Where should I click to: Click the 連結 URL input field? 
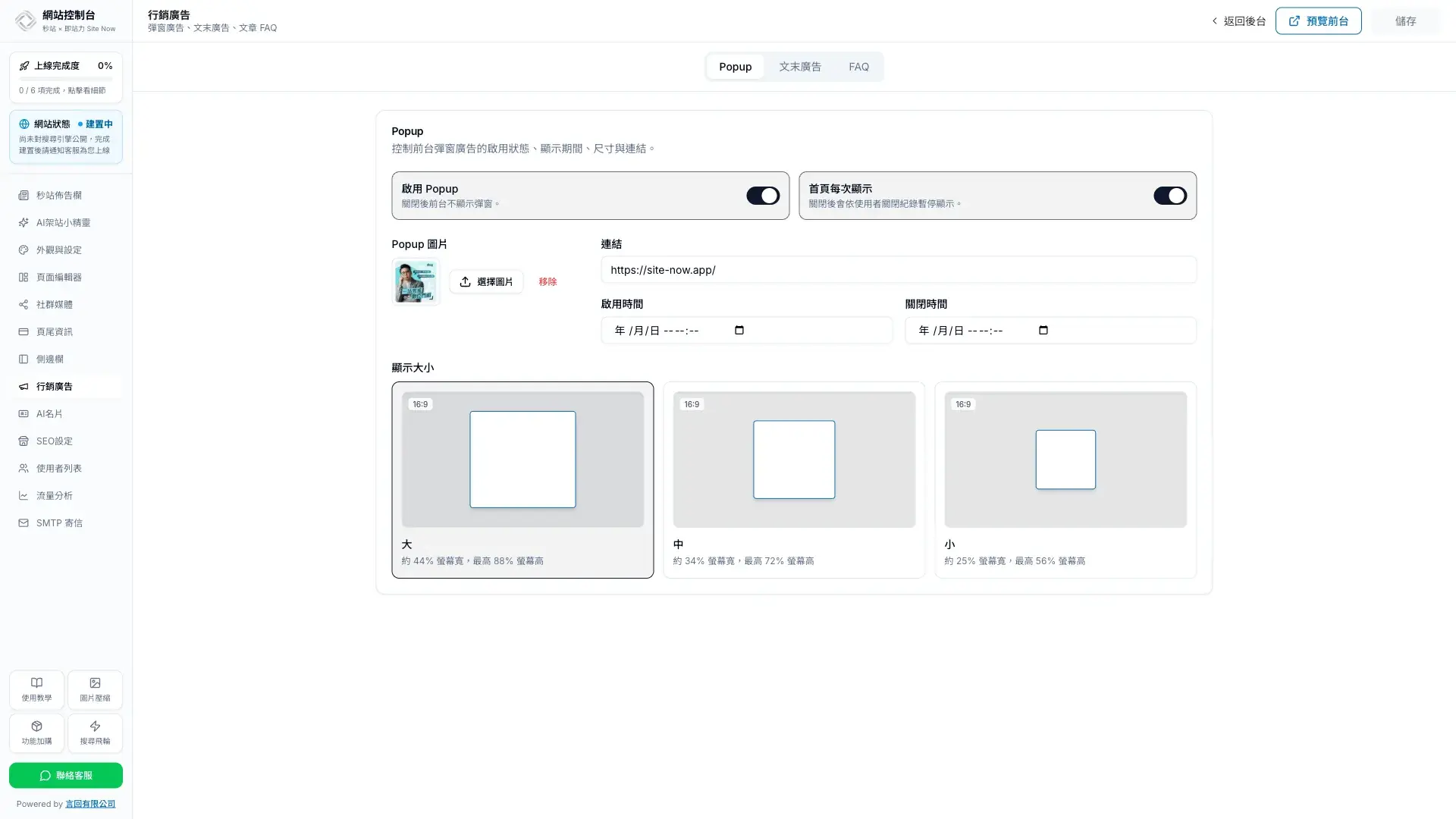(x=899, y=270)
